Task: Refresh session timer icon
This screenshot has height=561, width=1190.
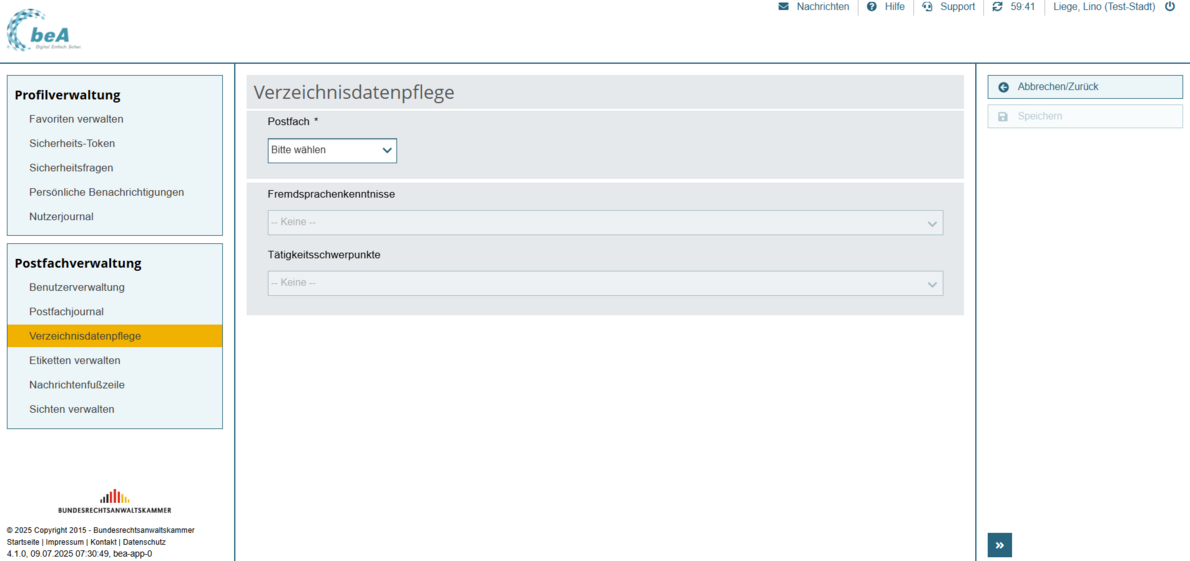Action: (x=997, y=7)
